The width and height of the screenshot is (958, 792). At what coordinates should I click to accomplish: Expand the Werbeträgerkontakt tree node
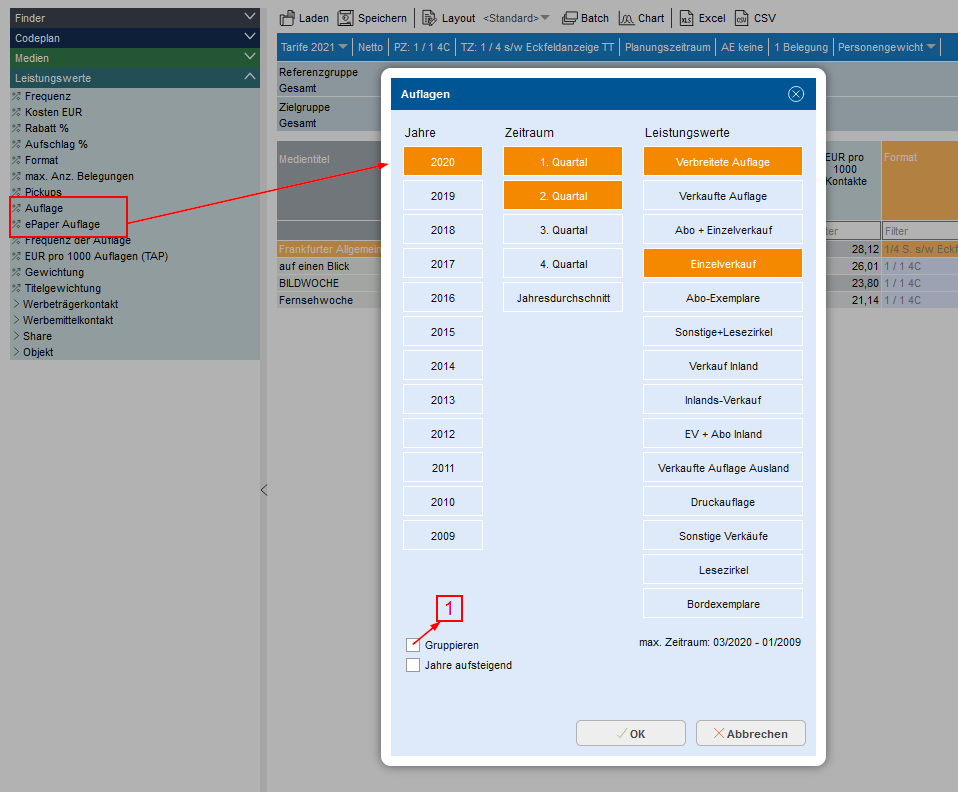pyautogui.click(x=16, y=304)
